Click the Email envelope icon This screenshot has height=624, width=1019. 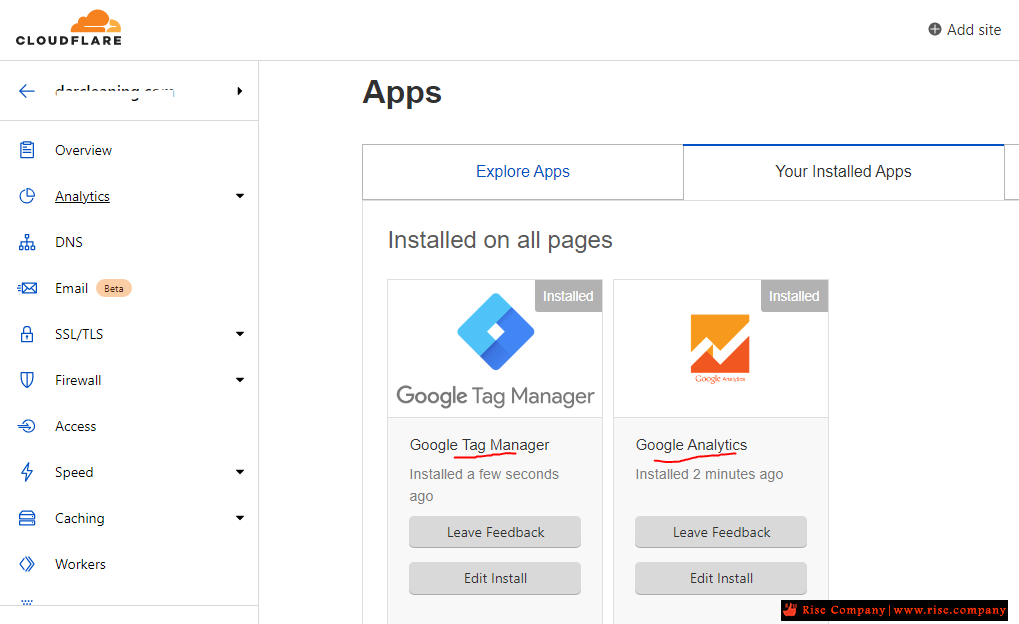tap(27, 288)
